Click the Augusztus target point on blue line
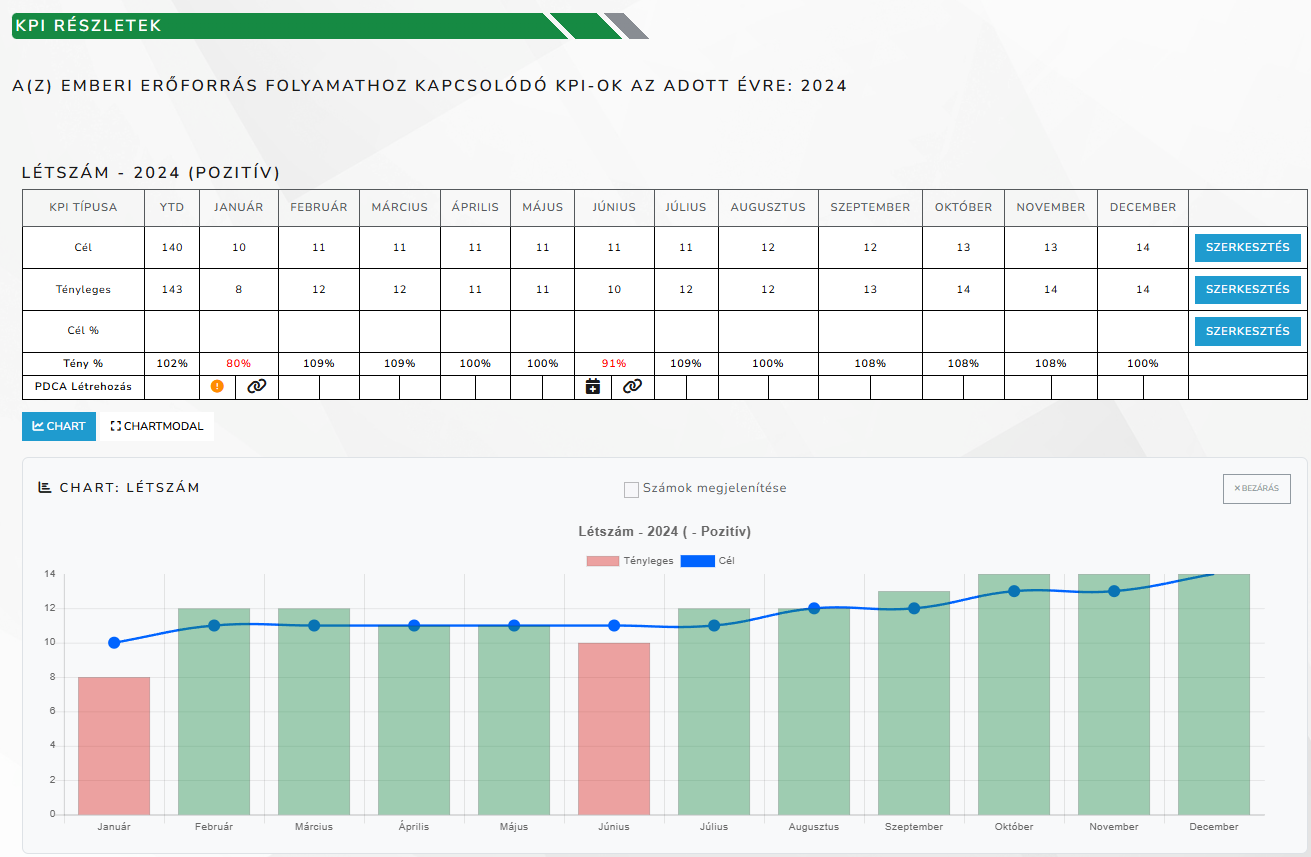Image resolution: width=1311 pixels, height=857 pixels. tap(814, 608)
